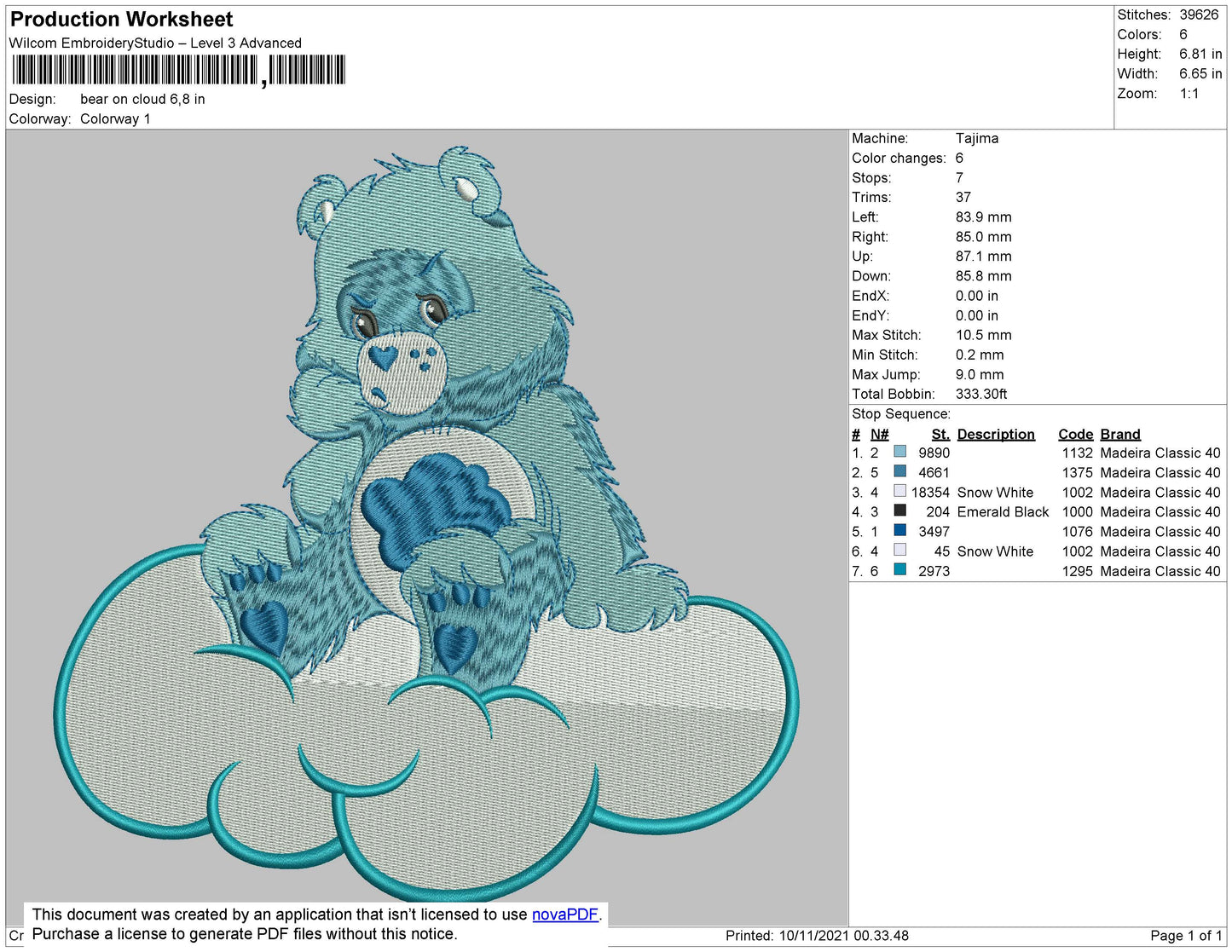The height and width of the screenshot is (952, 1232).
Task: Click the Description column header
Action: 995,434
